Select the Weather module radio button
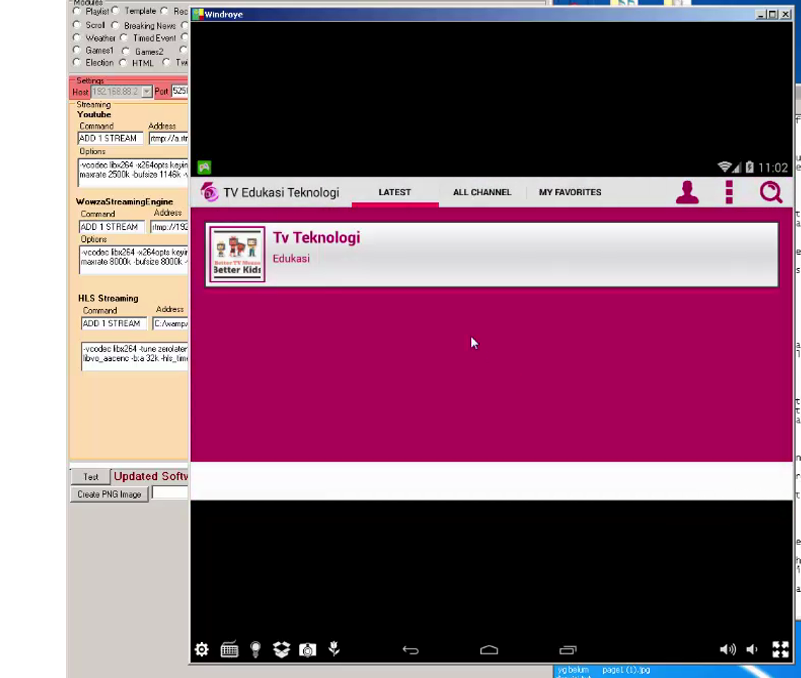This screenshot has width=801, height=678. click(77, 38)
